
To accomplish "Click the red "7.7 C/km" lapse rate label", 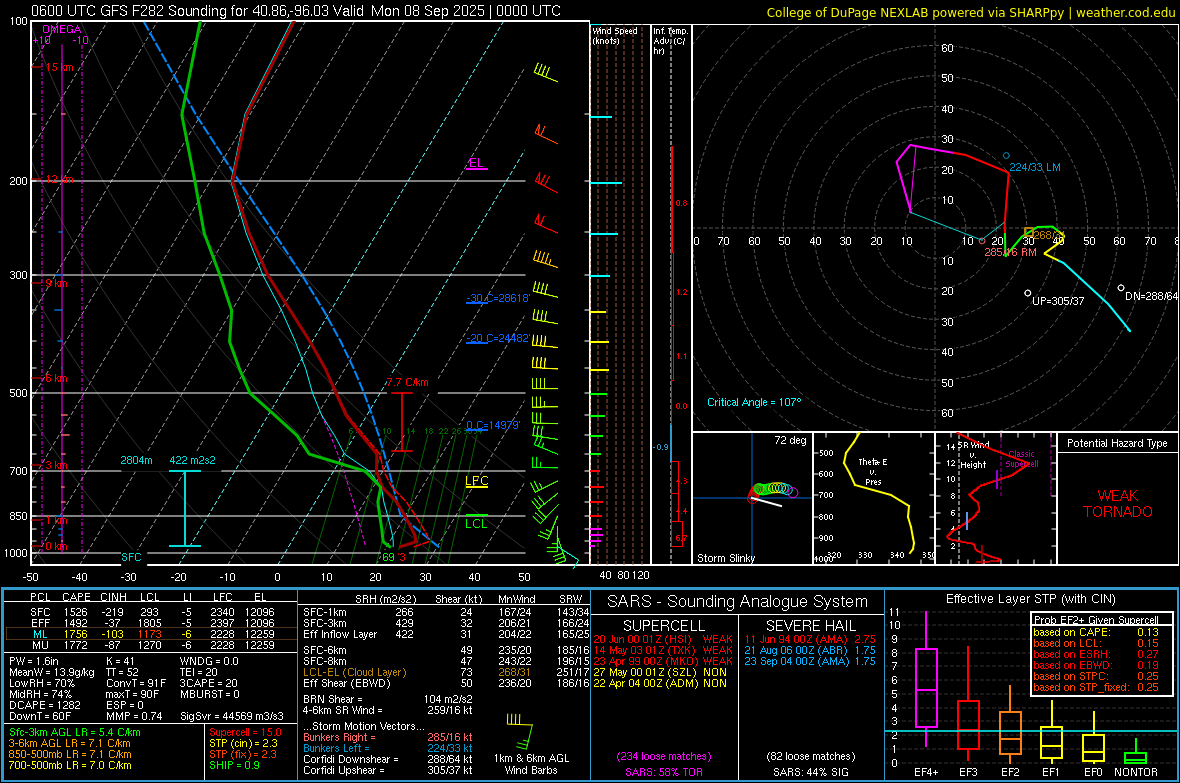I will (407, 382).
